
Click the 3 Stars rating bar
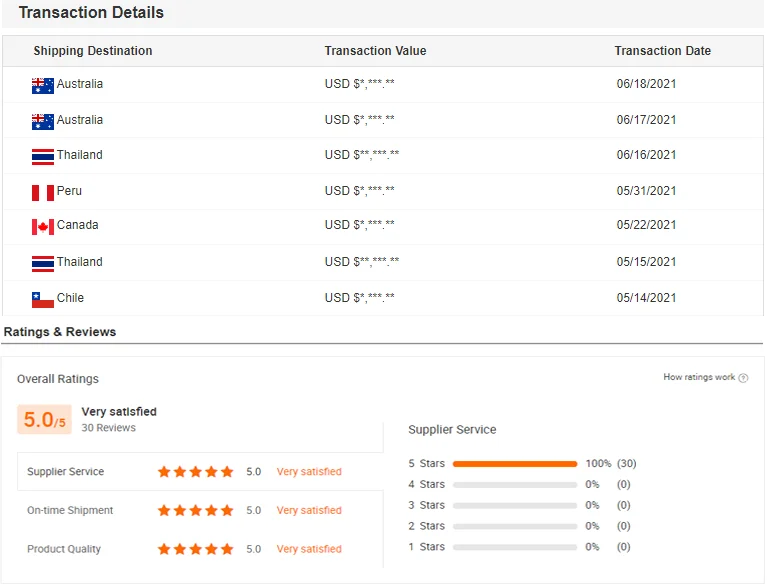click(515, 505)
